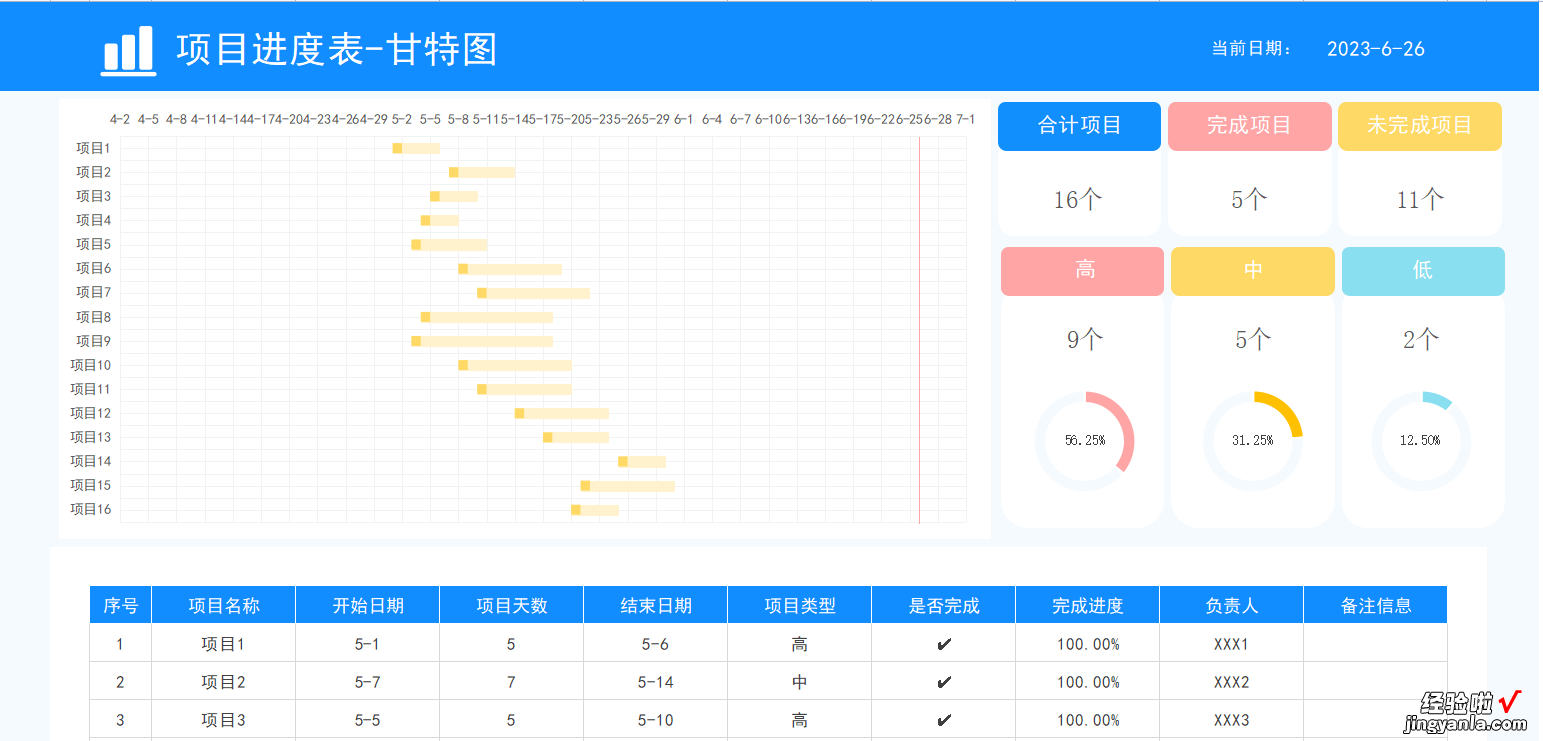
Task: Click the 项目12 Gantt bar
Action: pyautogui.click(x=562, y=413)
